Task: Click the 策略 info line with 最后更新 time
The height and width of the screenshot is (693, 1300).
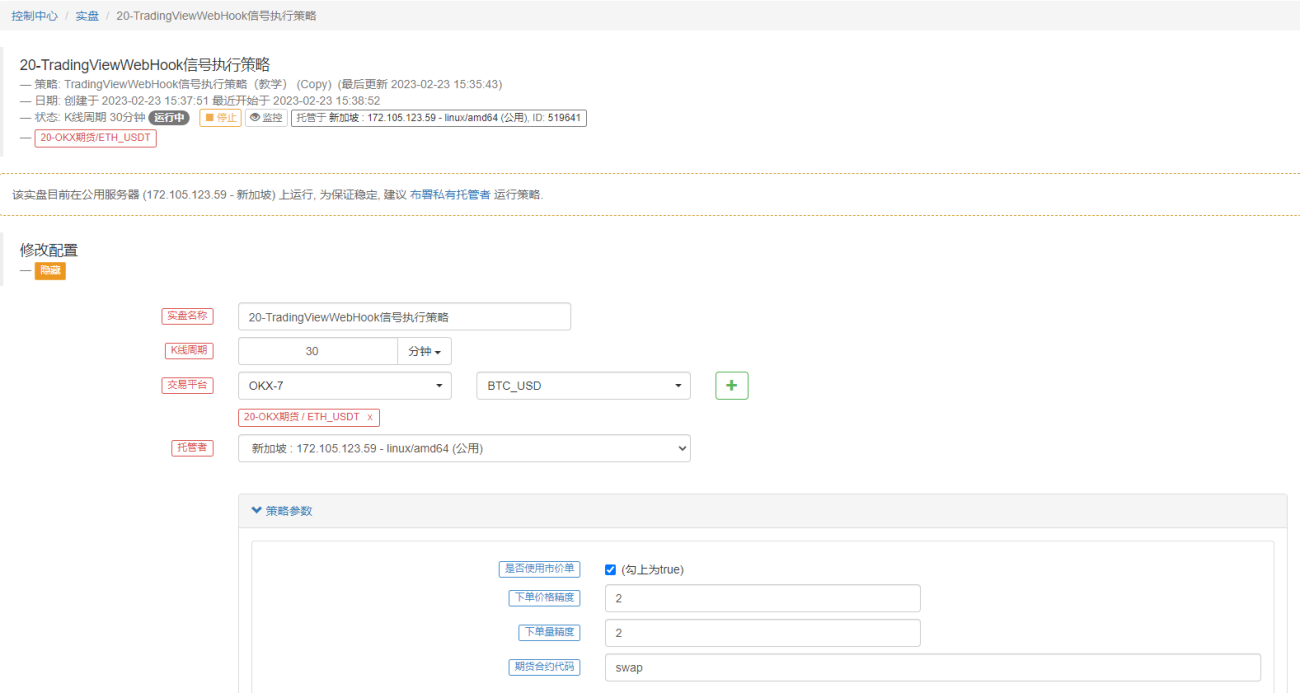Action: pos(261,85)
